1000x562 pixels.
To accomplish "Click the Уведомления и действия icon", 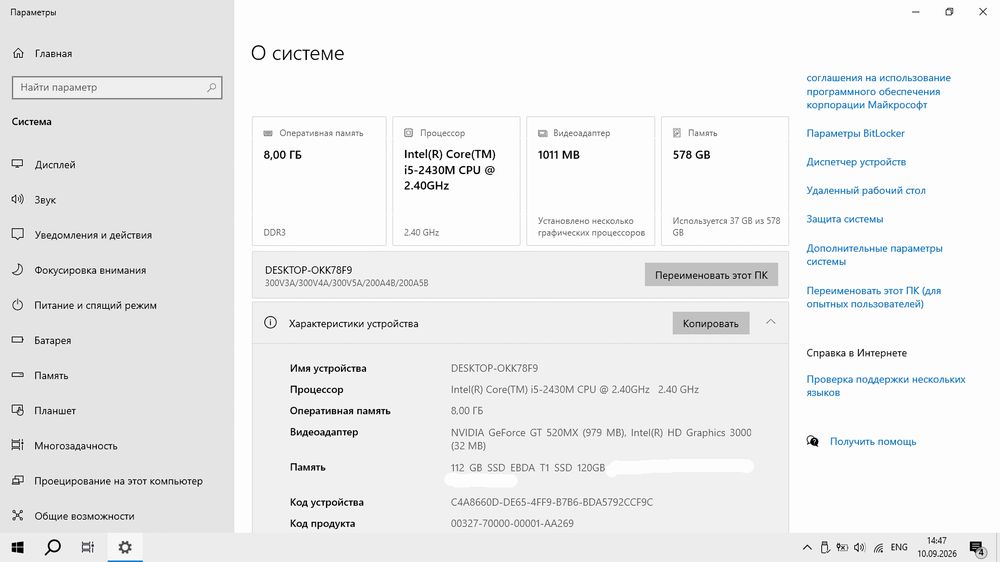I will click(x=18, y=235).
